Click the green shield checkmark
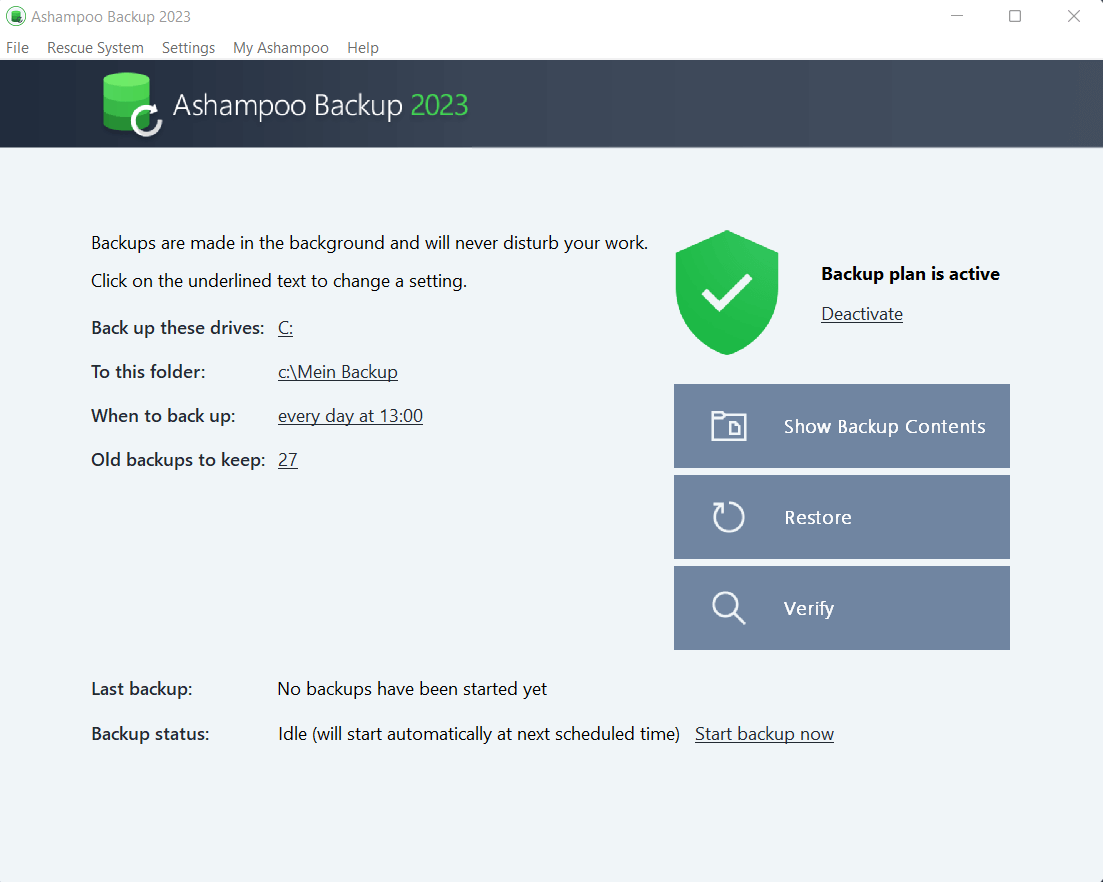Image resolution: width=1103 pixels, height=882 pixels. 727,292
